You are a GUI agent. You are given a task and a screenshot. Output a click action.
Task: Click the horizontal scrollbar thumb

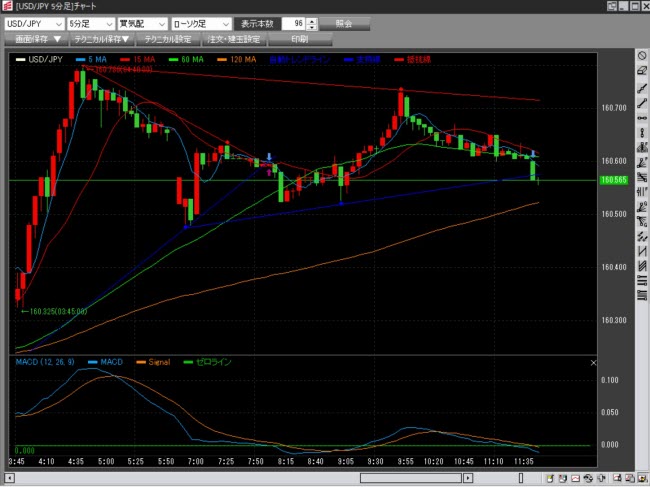click(411, 478)
